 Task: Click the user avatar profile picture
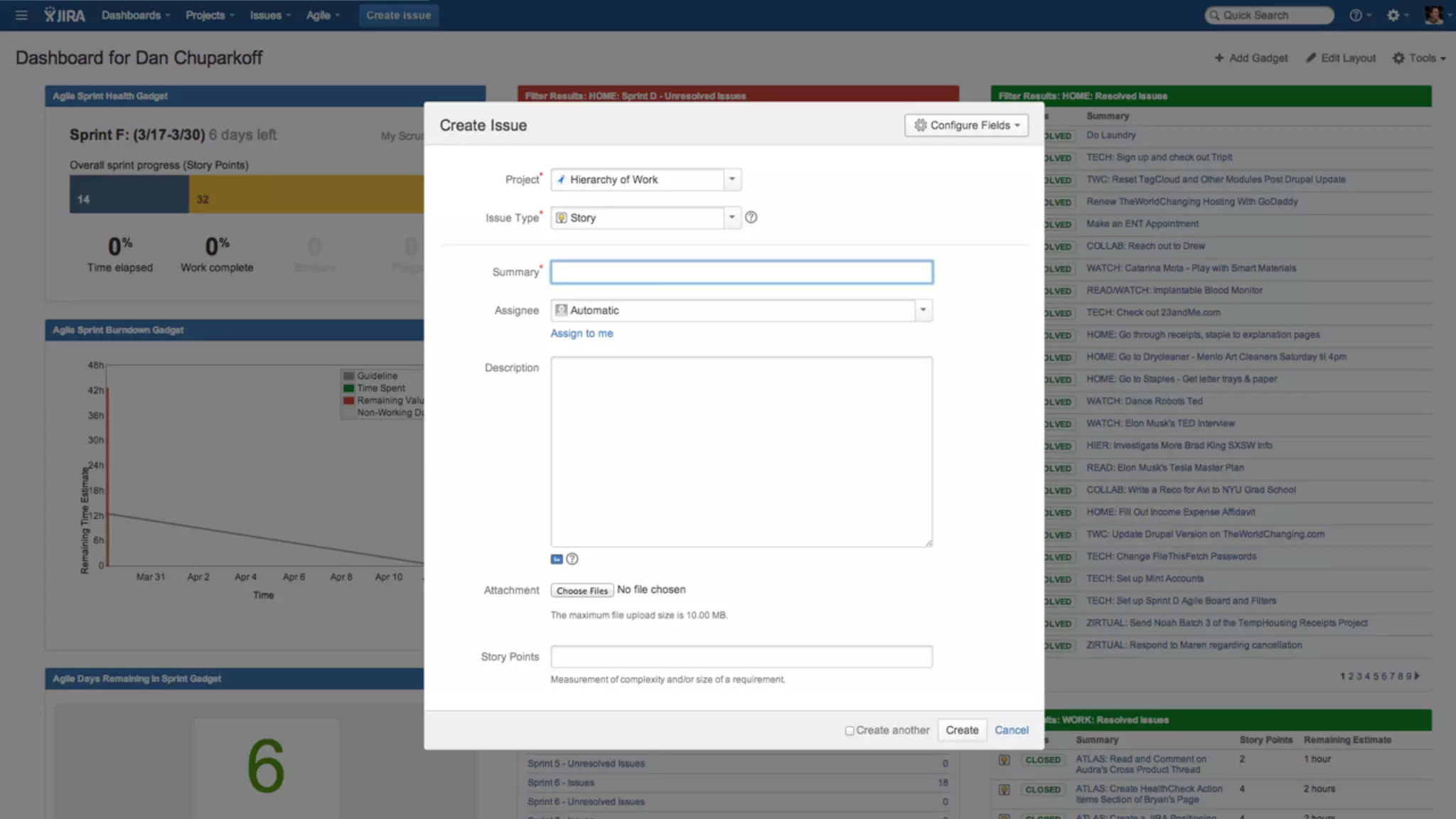click(x=1434, y=15)
